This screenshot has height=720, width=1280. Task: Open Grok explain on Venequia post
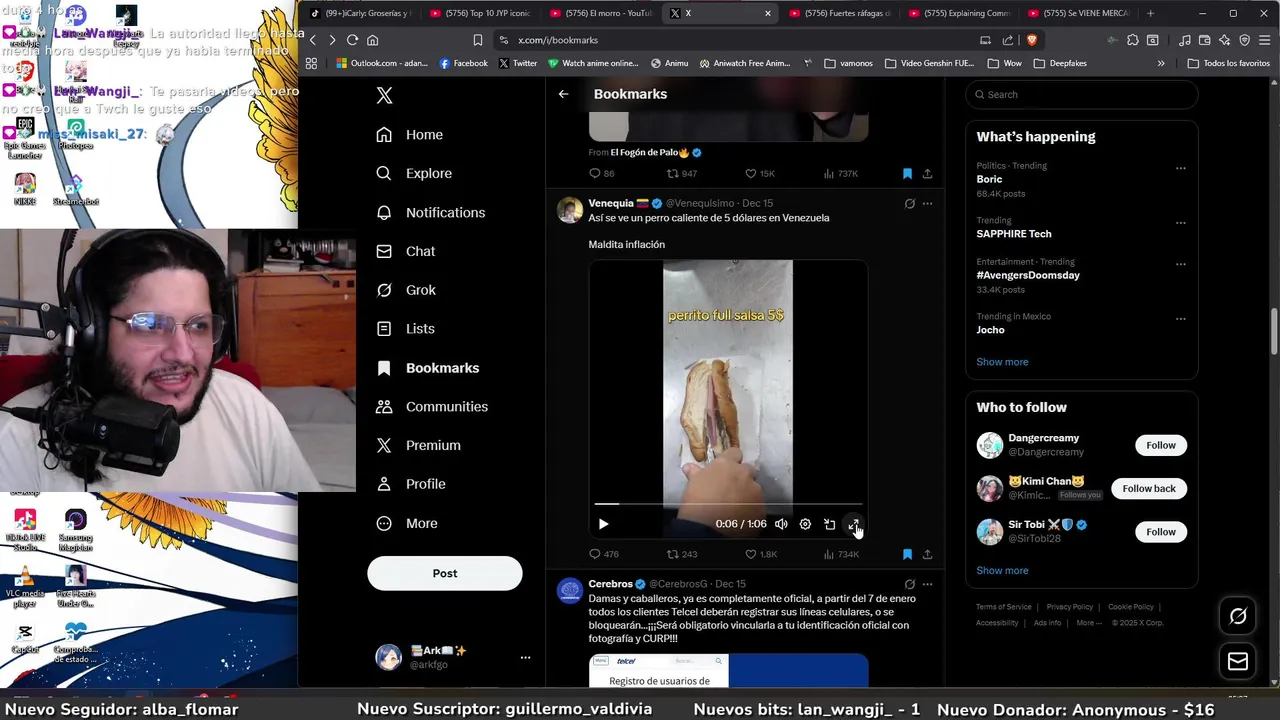click(909, 204)
